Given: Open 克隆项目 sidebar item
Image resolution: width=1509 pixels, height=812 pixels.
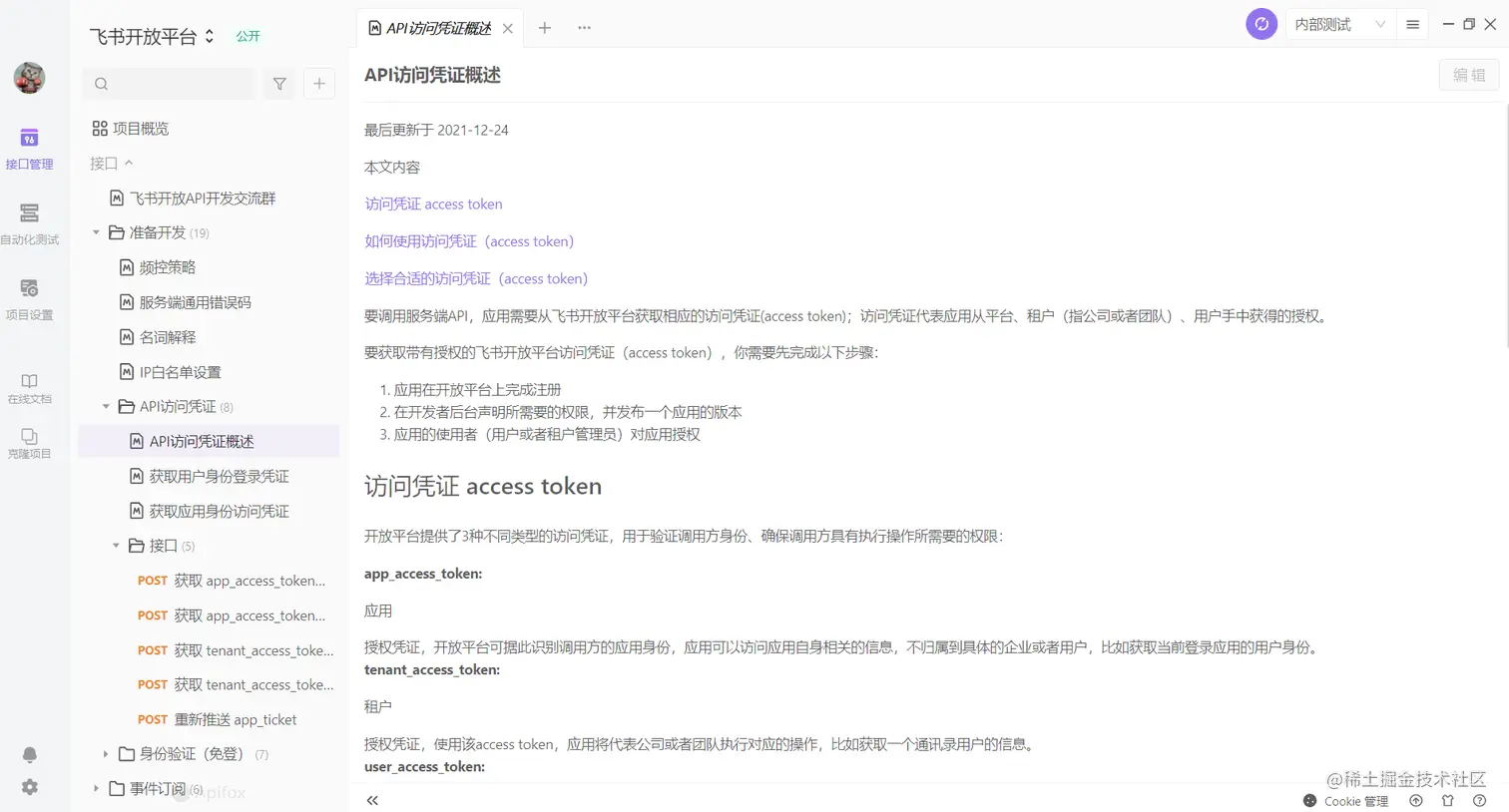Looking at the screenshot, I should click(29, 443).
